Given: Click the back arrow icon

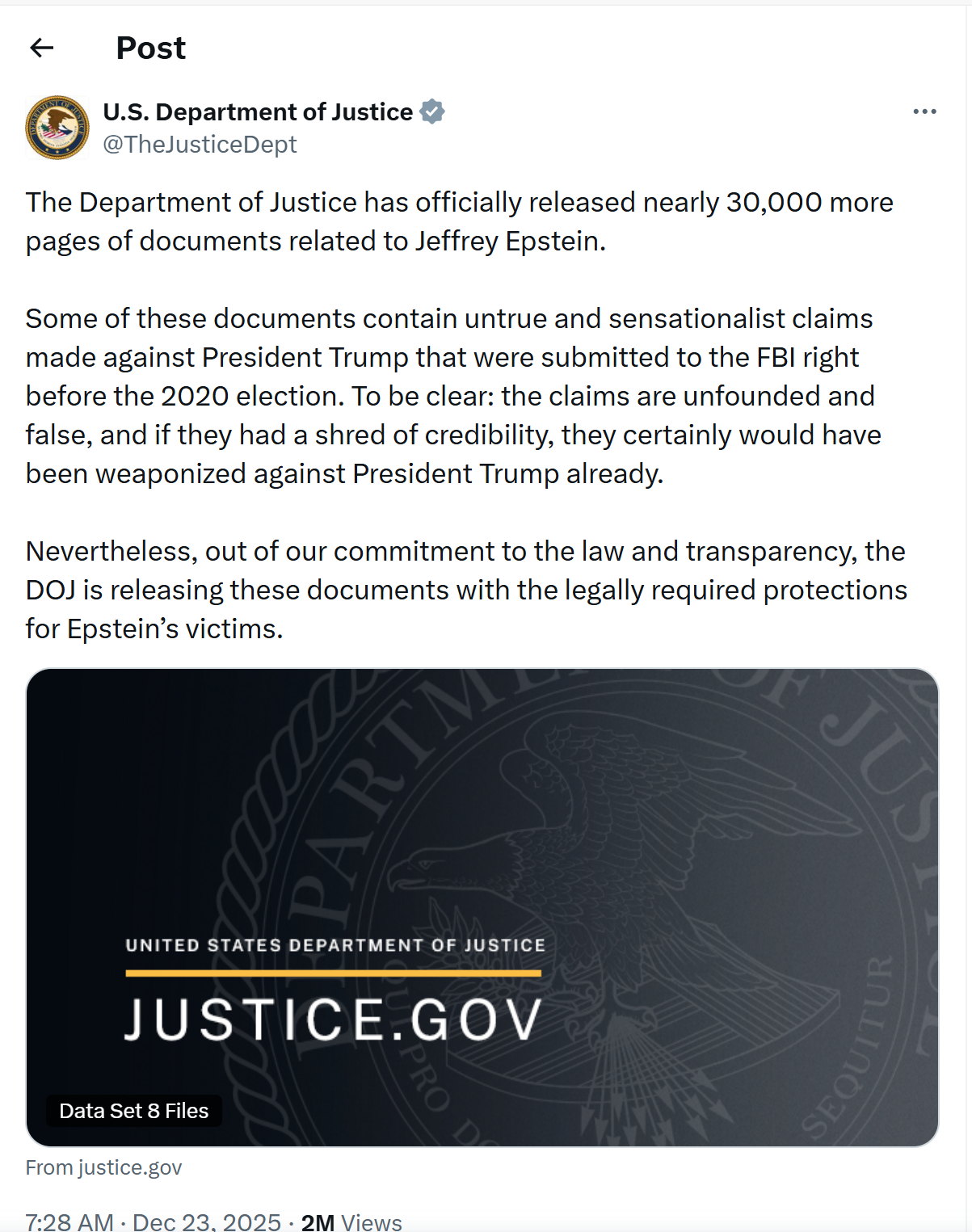Looking at the screenshot, I should [42, 48].
